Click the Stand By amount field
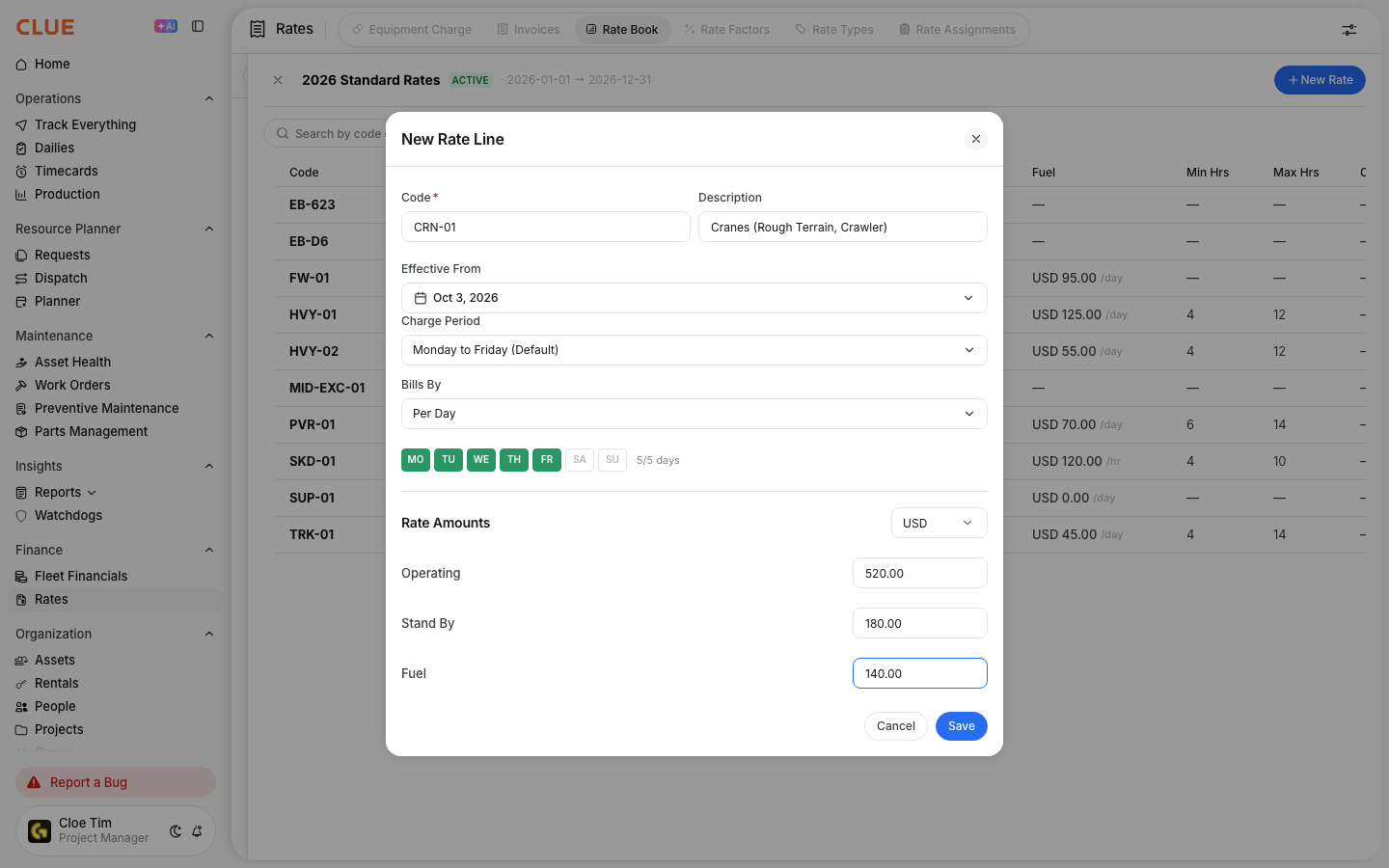This screenshot has width=1389, height=868. click(920, 623)
